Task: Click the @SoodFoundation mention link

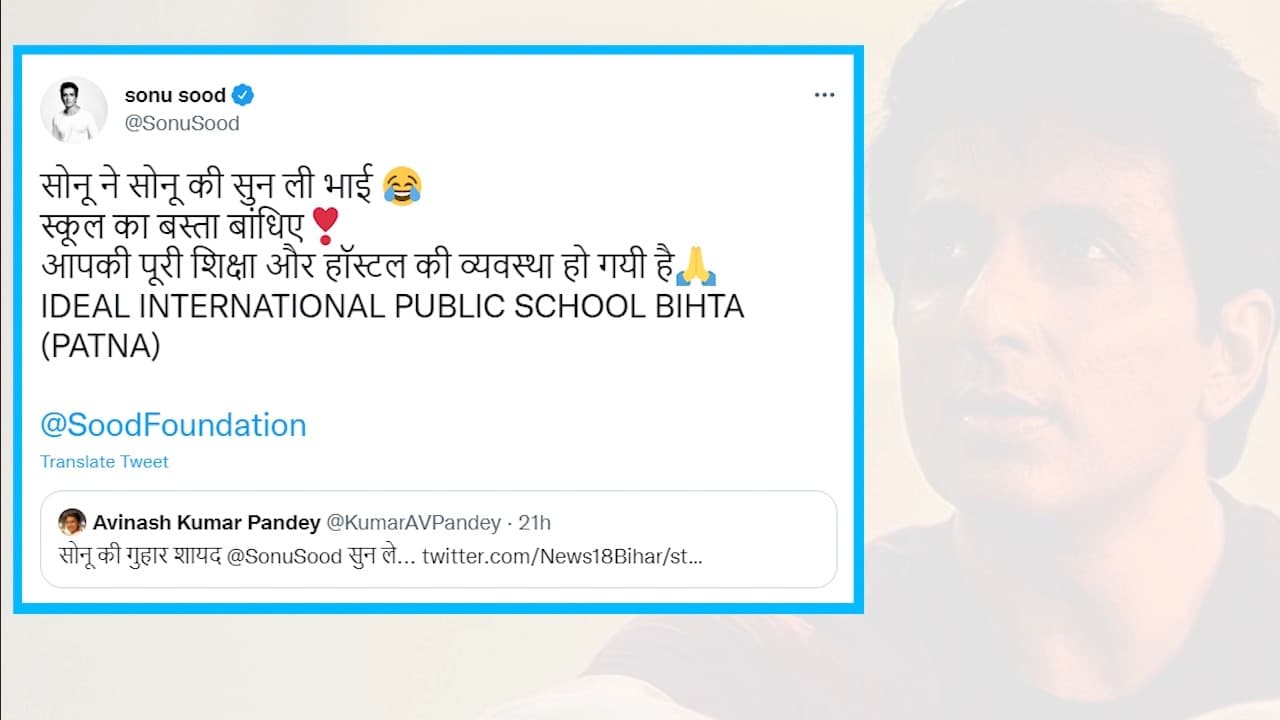Action: point(173,425)
